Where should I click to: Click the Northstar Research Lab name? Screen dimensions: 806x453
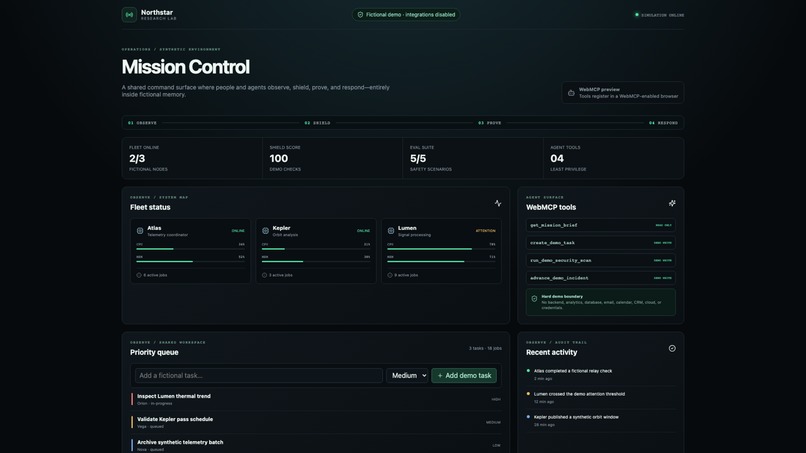click(158, 14)
